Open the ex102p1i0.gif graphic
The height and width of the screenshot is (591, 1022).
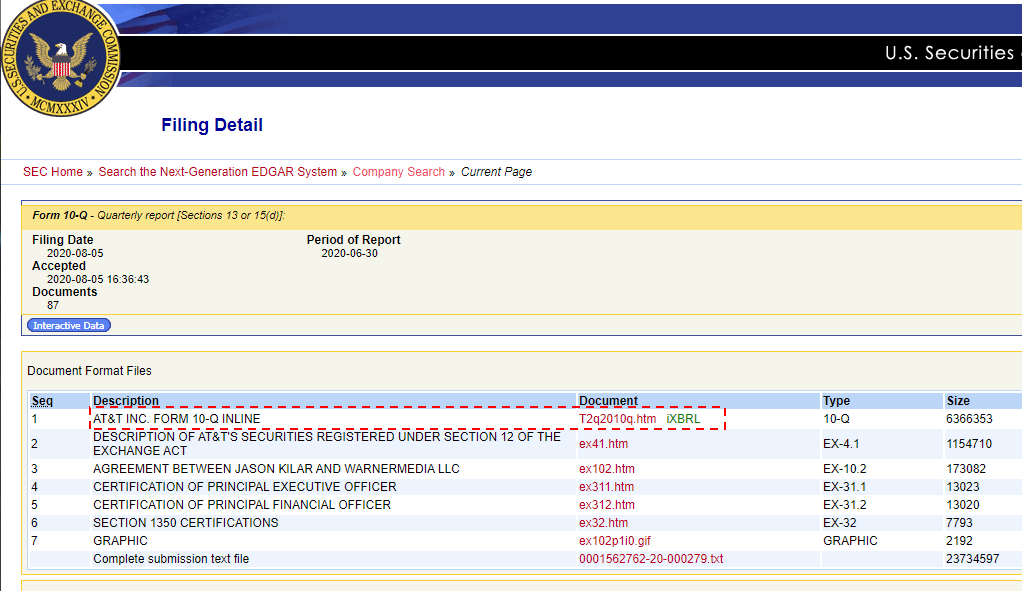point(615,541)
